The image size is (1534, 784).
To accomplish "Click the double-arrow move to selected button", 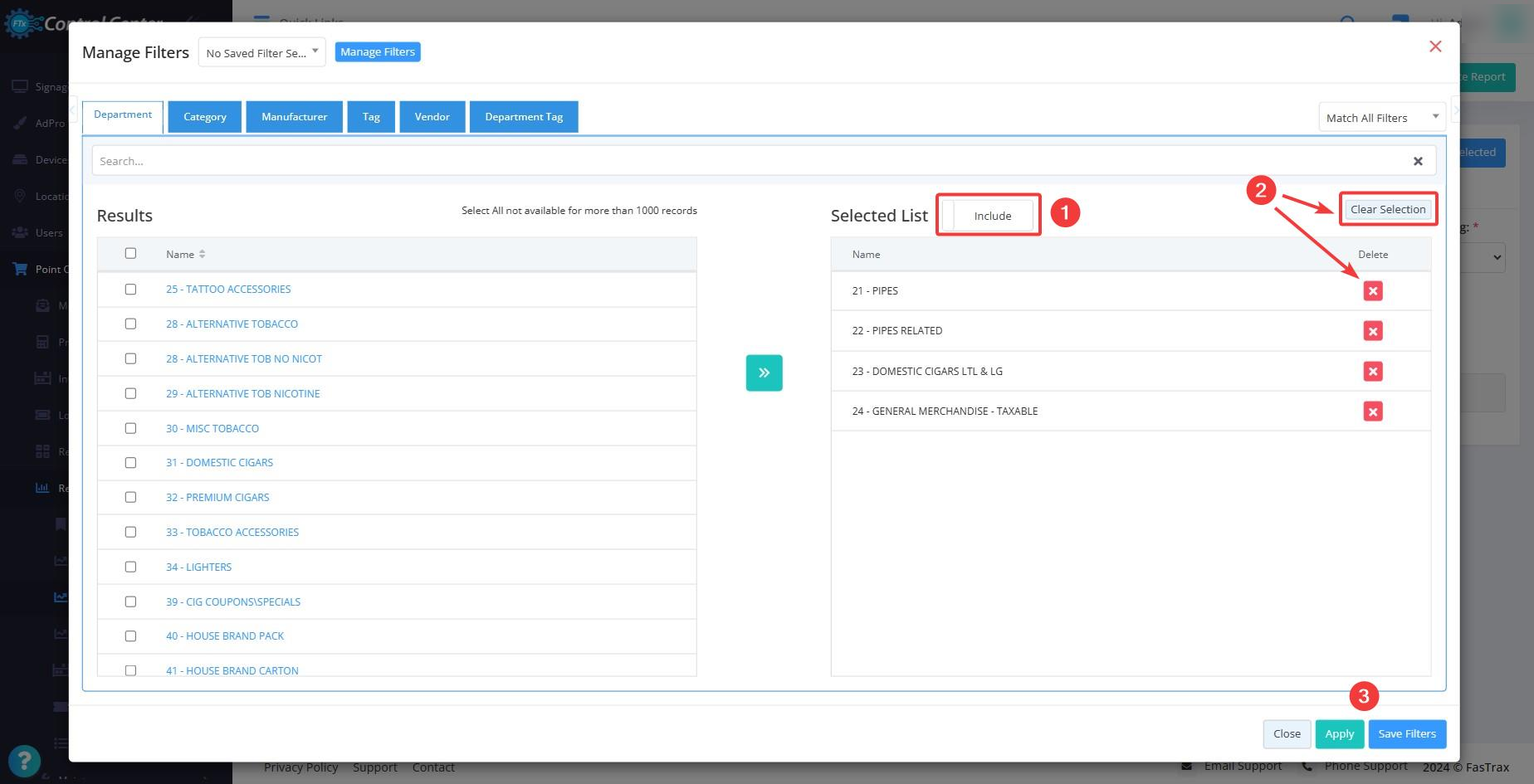I will click(764, 373).
